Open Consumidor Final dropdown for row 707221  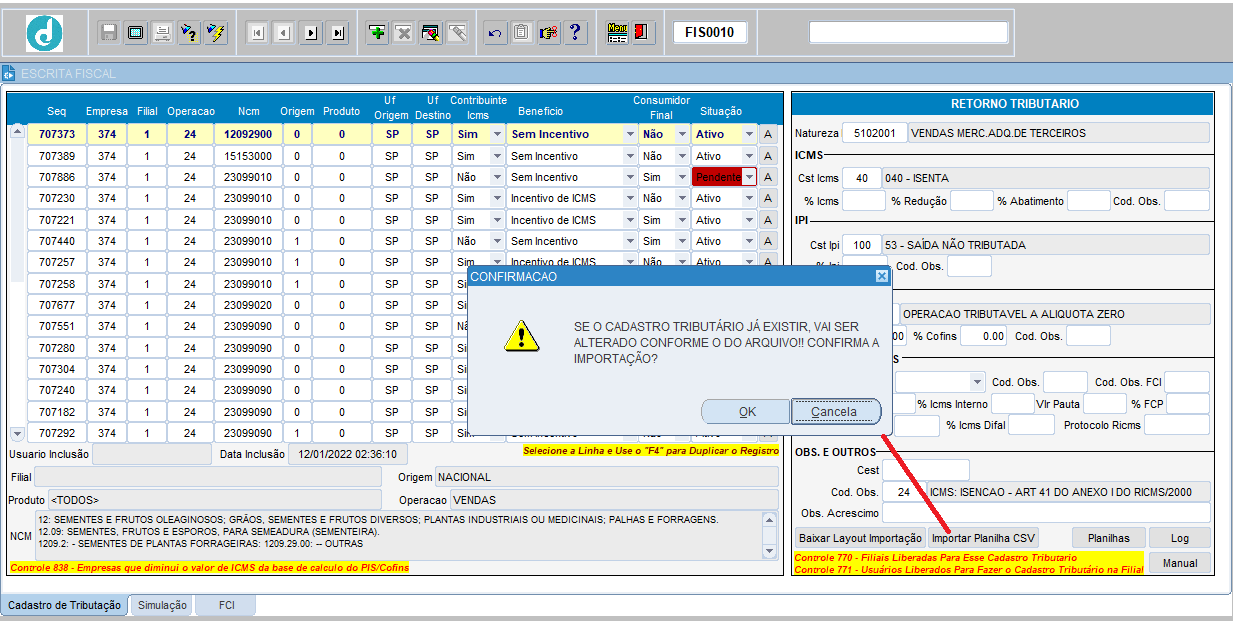point(683,220)
